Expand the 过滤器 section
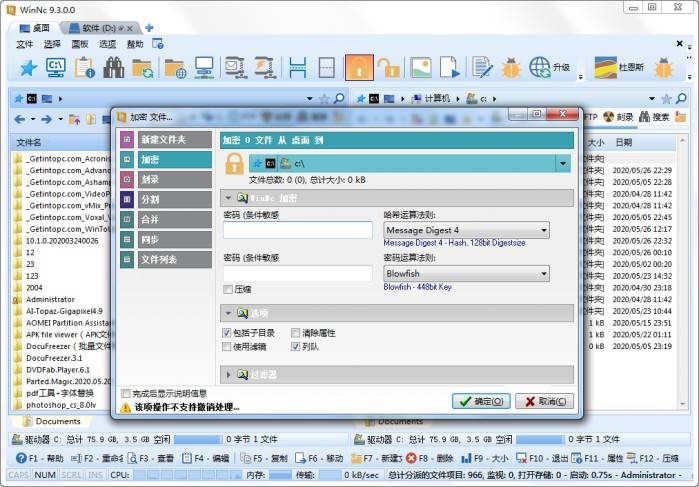The height and width of the screenshot is (487, 699). tap(228, 375)
